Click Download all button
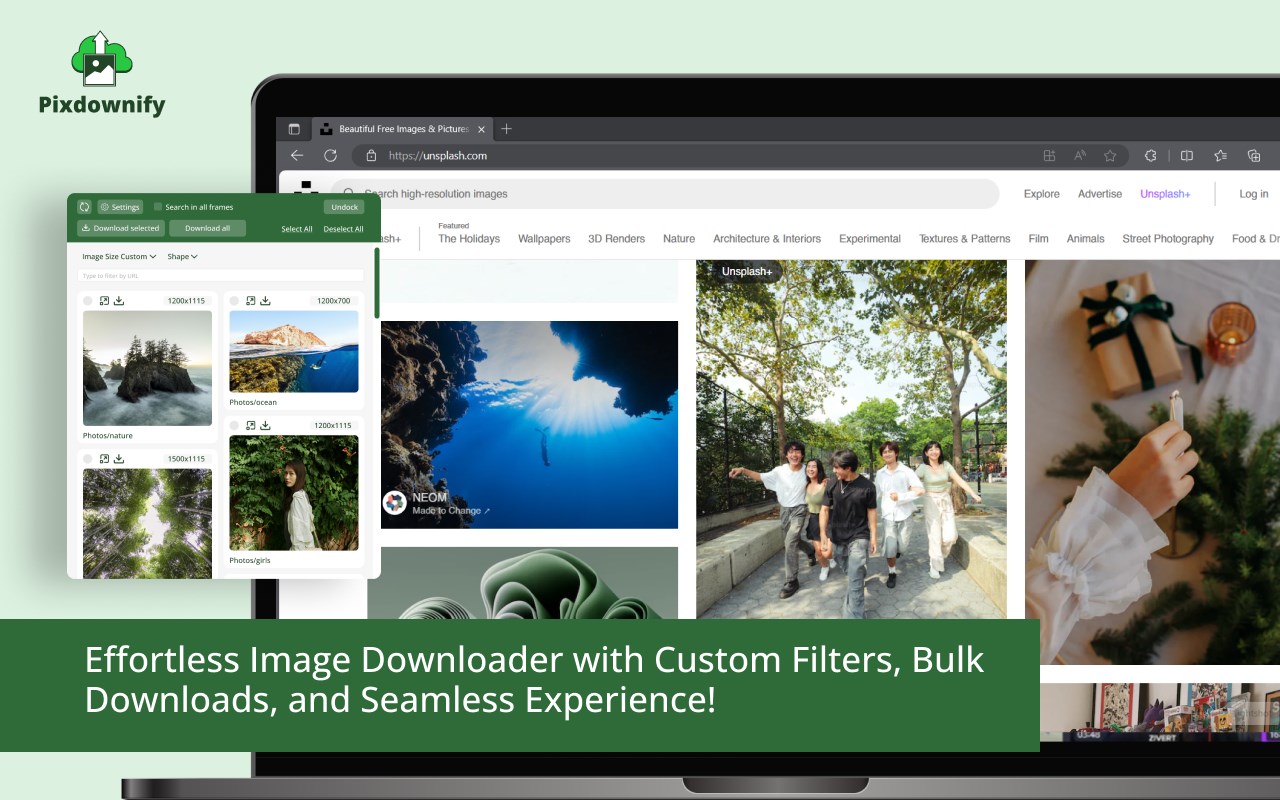Viewport: 1280px width, 800px height. point(207,228)
